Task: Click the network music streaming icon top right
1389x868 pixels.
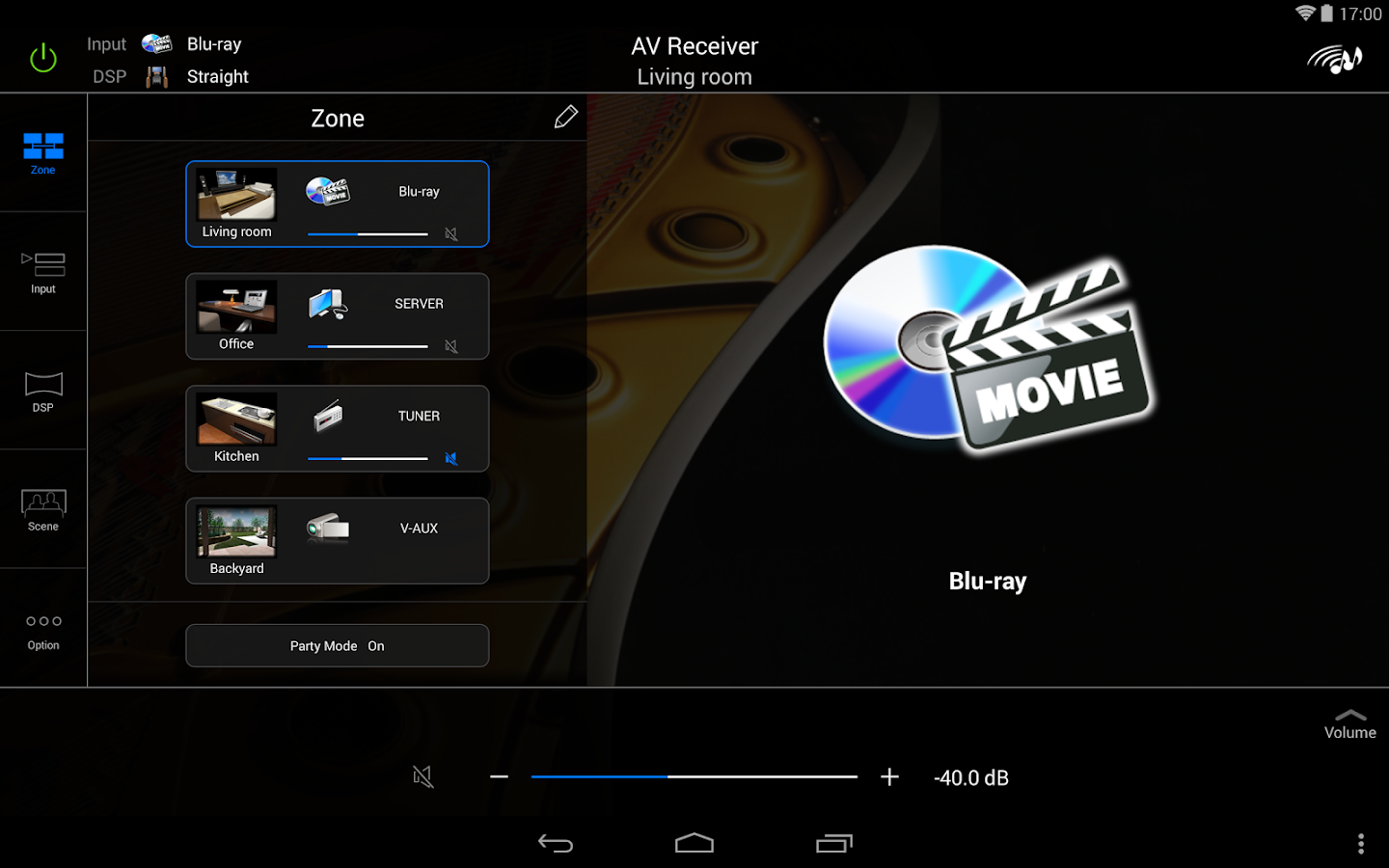Action: pyautogui.click(x=1336, y=58)
